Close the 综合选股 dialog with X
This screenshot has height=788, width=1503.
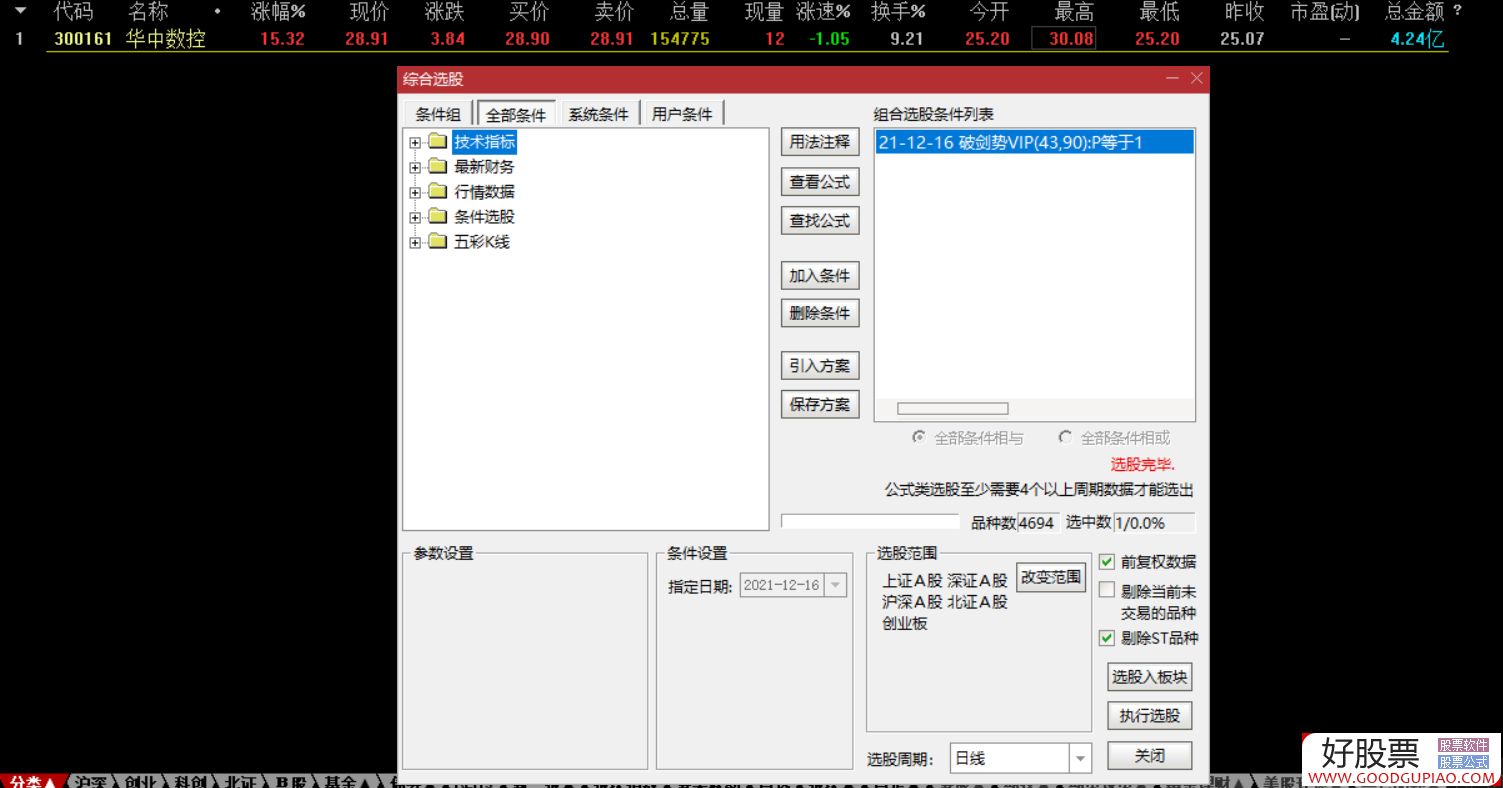(x=1196, y=78)
